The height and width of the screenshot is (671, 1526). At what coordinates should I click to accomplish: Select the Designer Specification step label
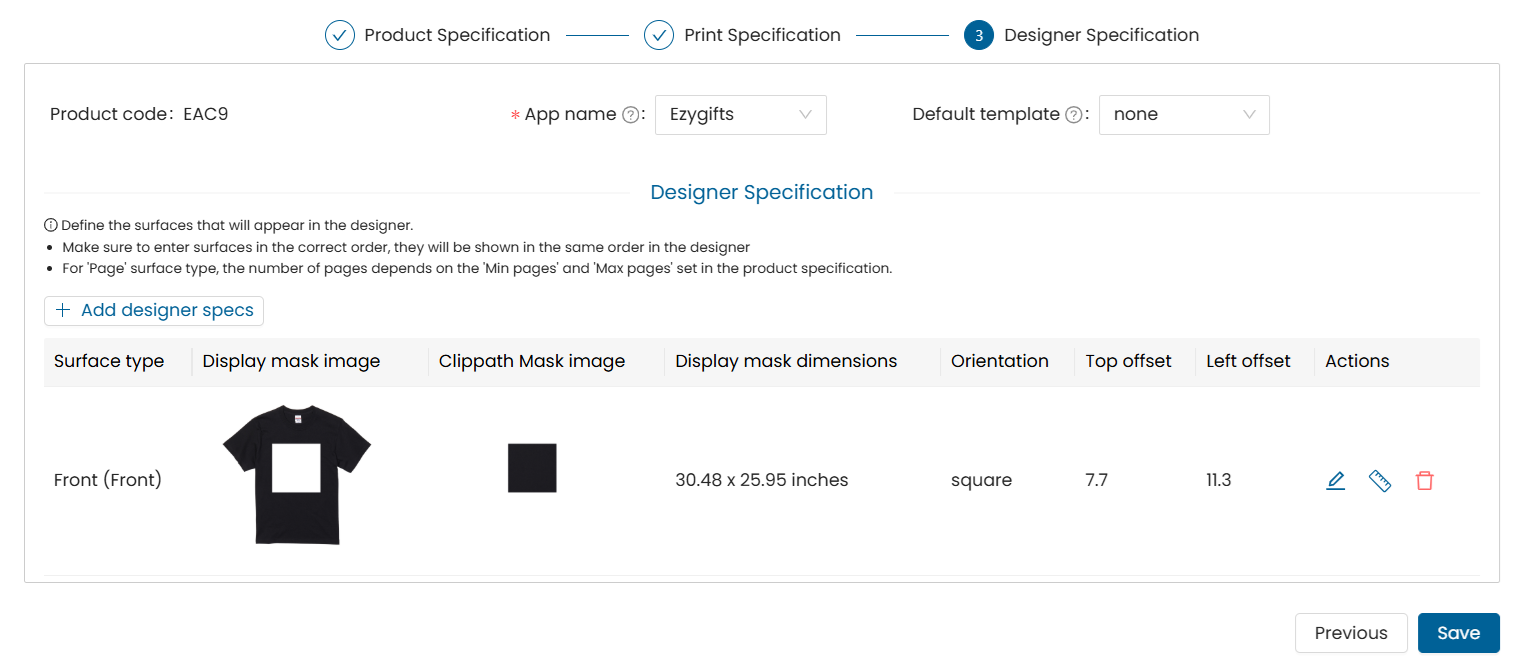point(1101,36)
